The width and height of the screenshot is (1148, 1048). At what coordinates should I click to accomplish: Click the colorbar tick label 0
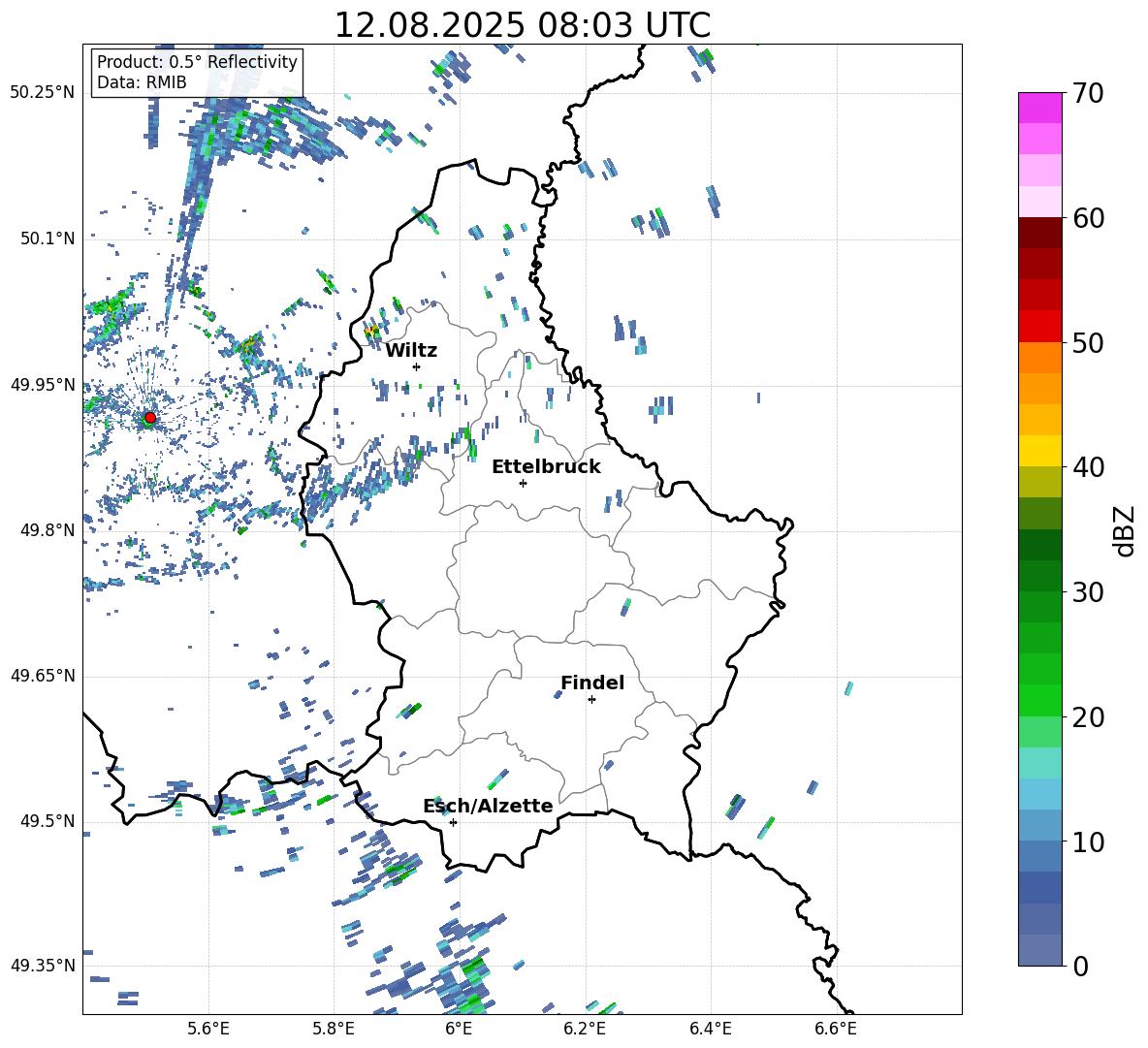(x=1081, y=966)
